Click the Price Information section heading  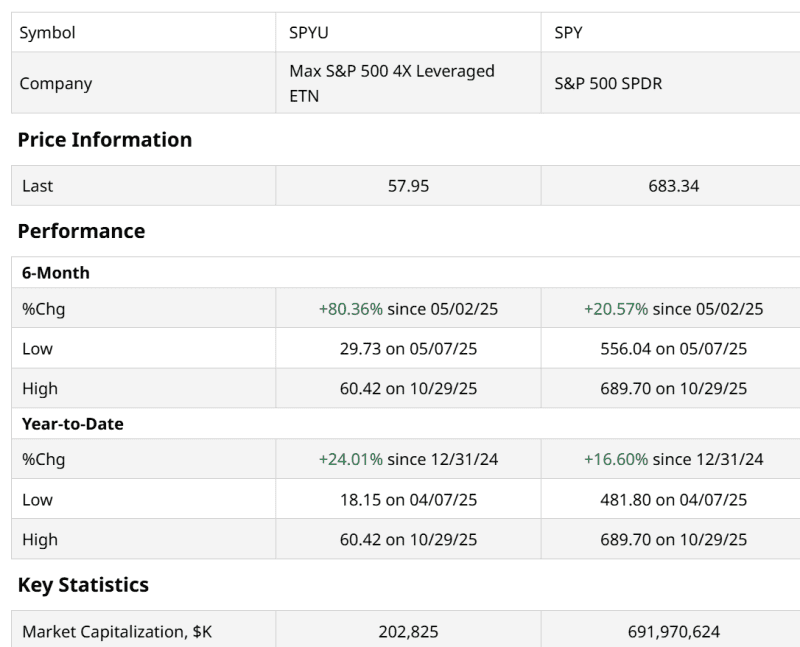tap(105, 140)
